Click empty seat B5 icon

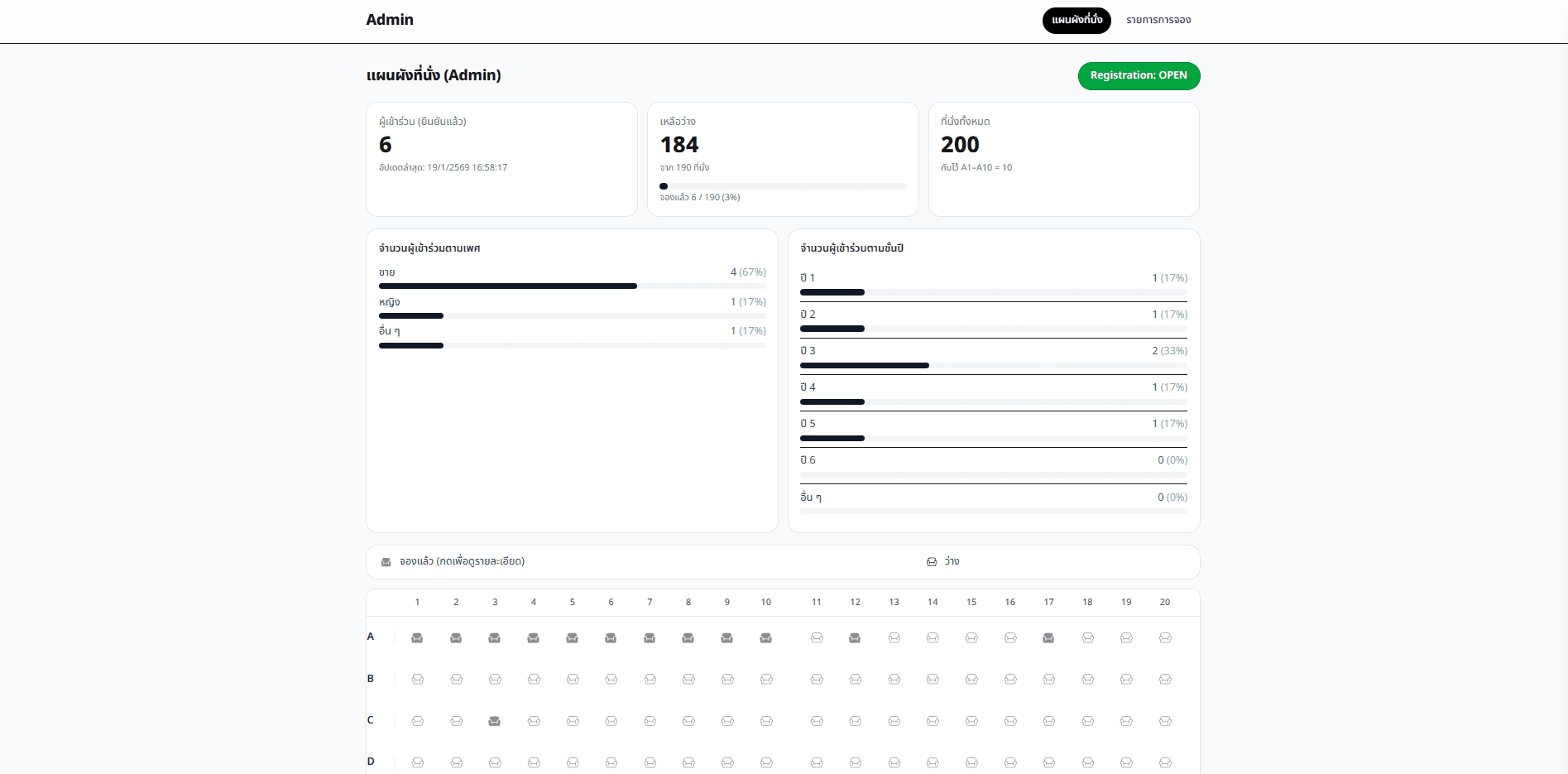573,680
